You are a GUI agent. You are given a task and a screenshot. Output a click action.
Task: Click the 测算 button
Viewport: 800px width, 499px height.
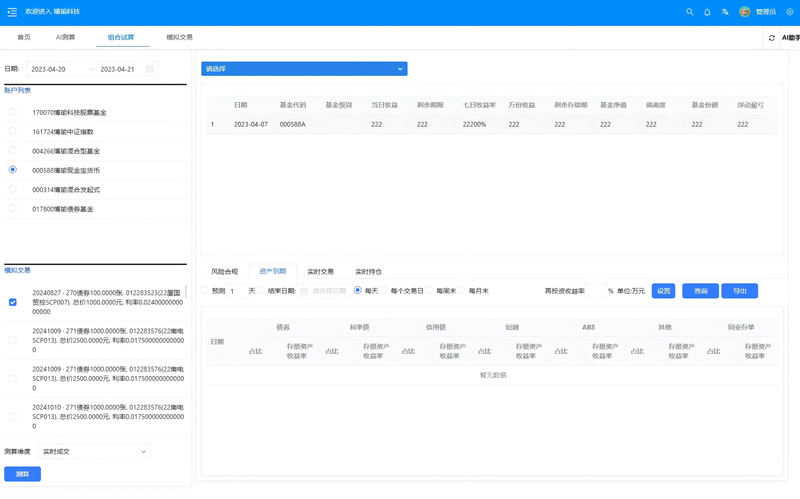click(22, 474)
